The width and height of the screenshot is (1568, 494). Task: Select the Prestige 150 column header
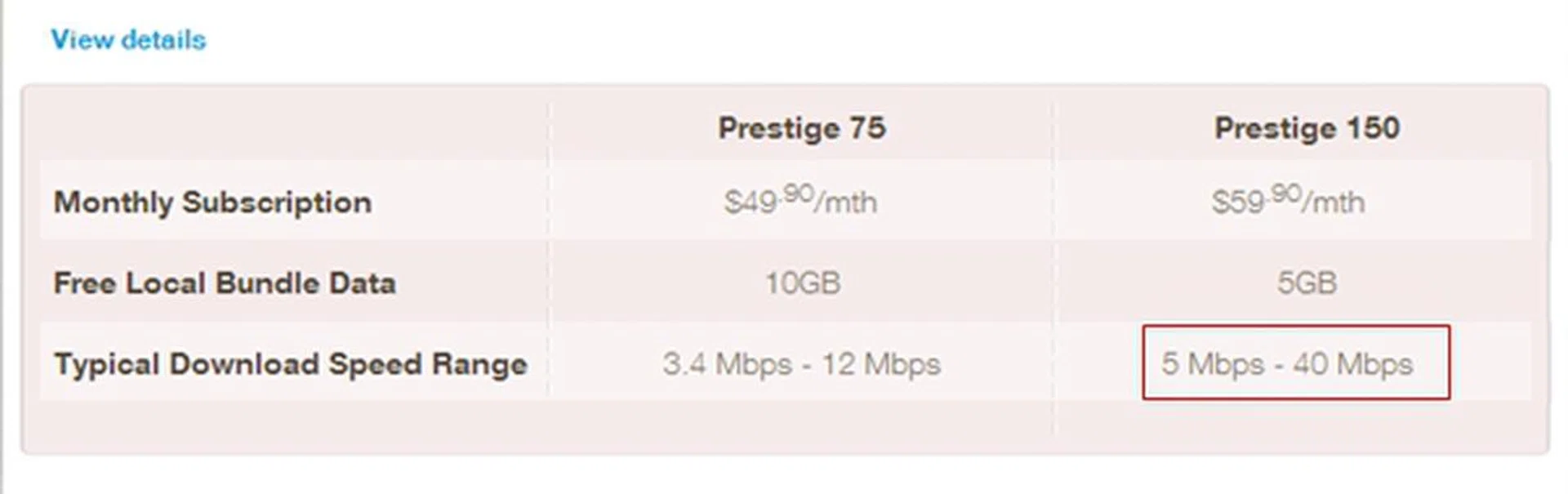click(x=1307, y=128)
